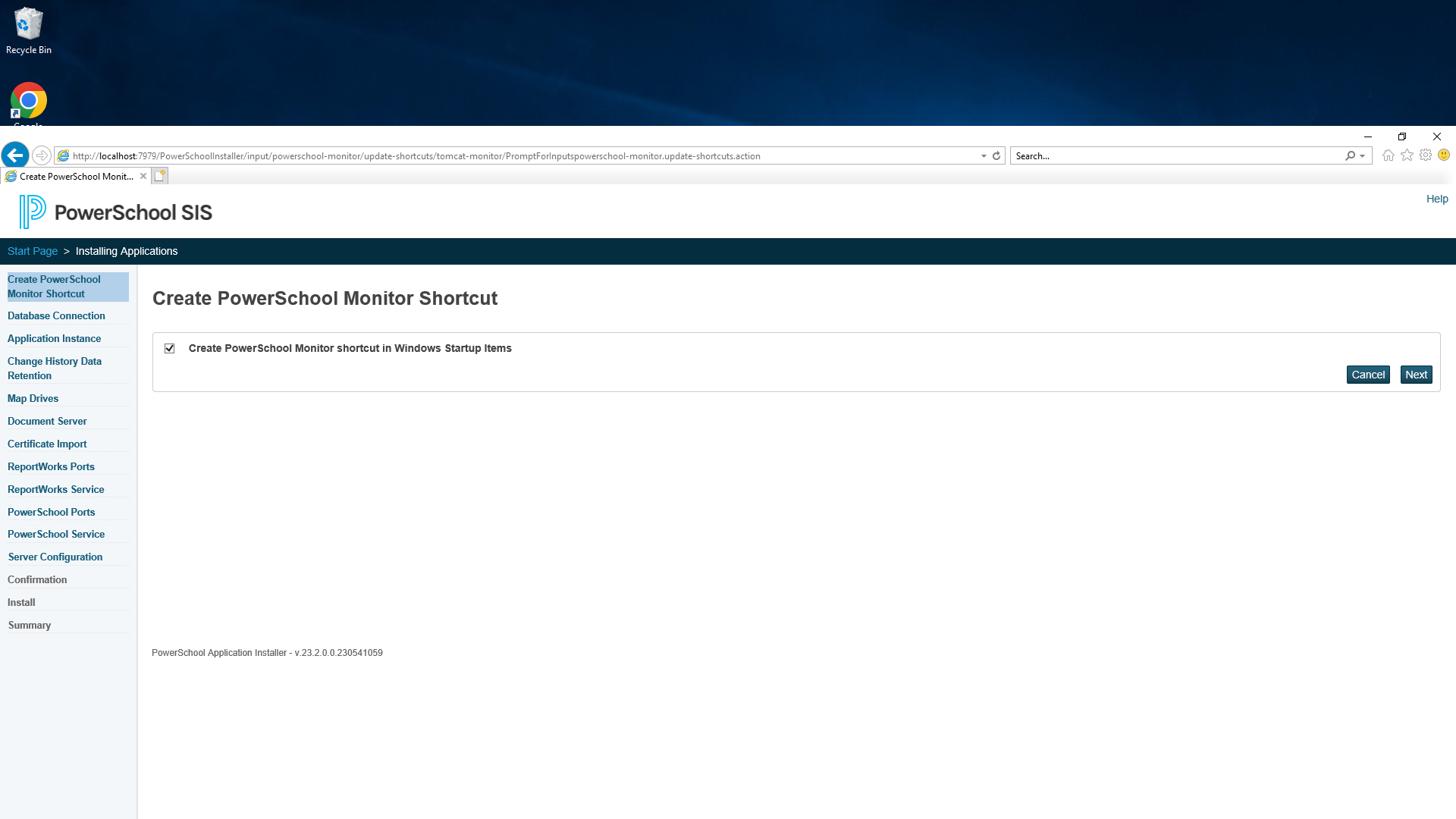Open browser Tools gear icon
The width and height of the screenshot is (1456, 819).
(1426, 155)
